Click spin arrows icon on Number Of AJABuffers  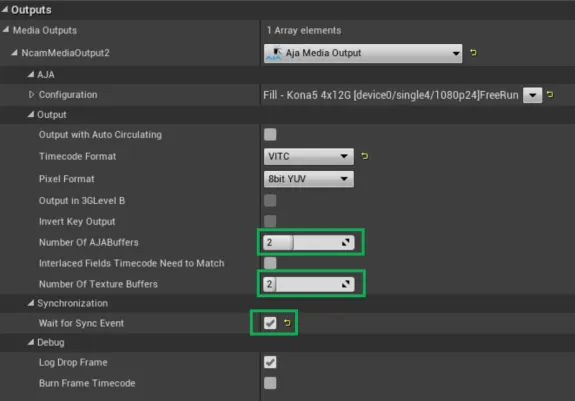(345, 242)
